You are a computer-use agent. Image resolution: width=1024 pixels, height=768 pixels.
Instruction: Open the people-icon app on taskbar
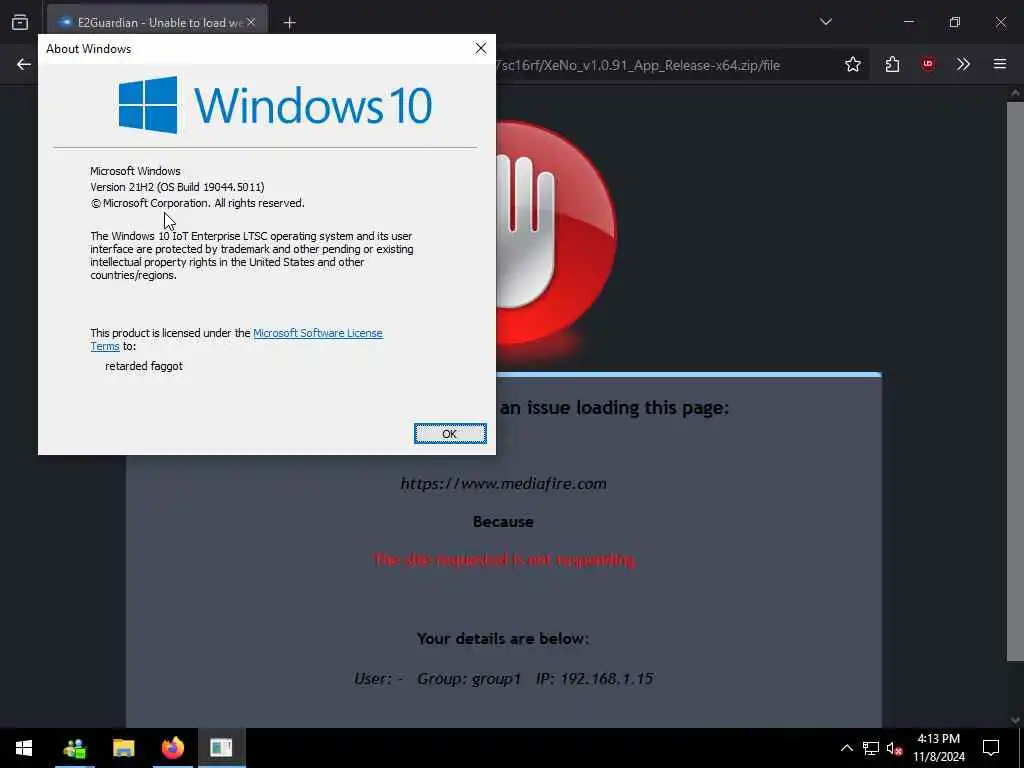75,748
